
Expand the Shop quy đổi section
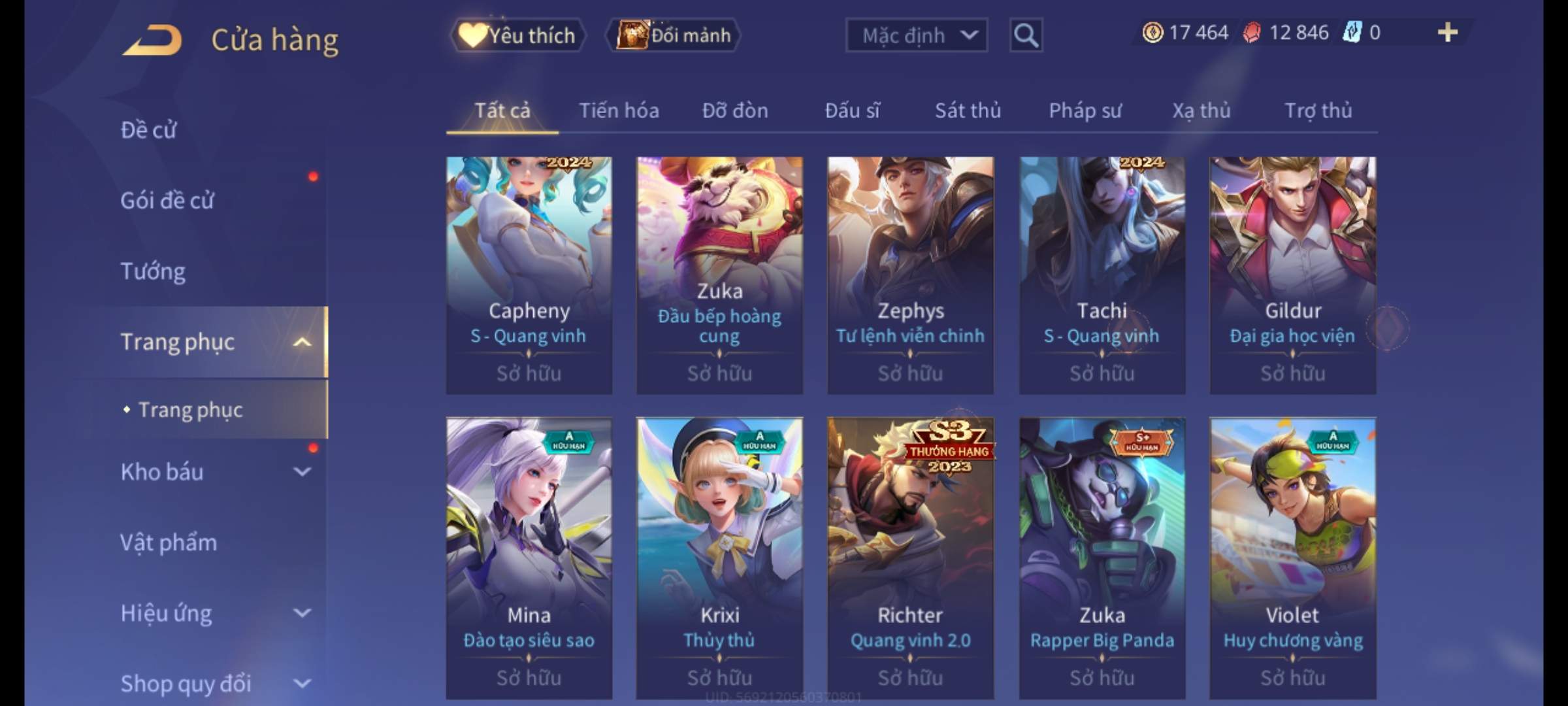click(x=302, y=684)
